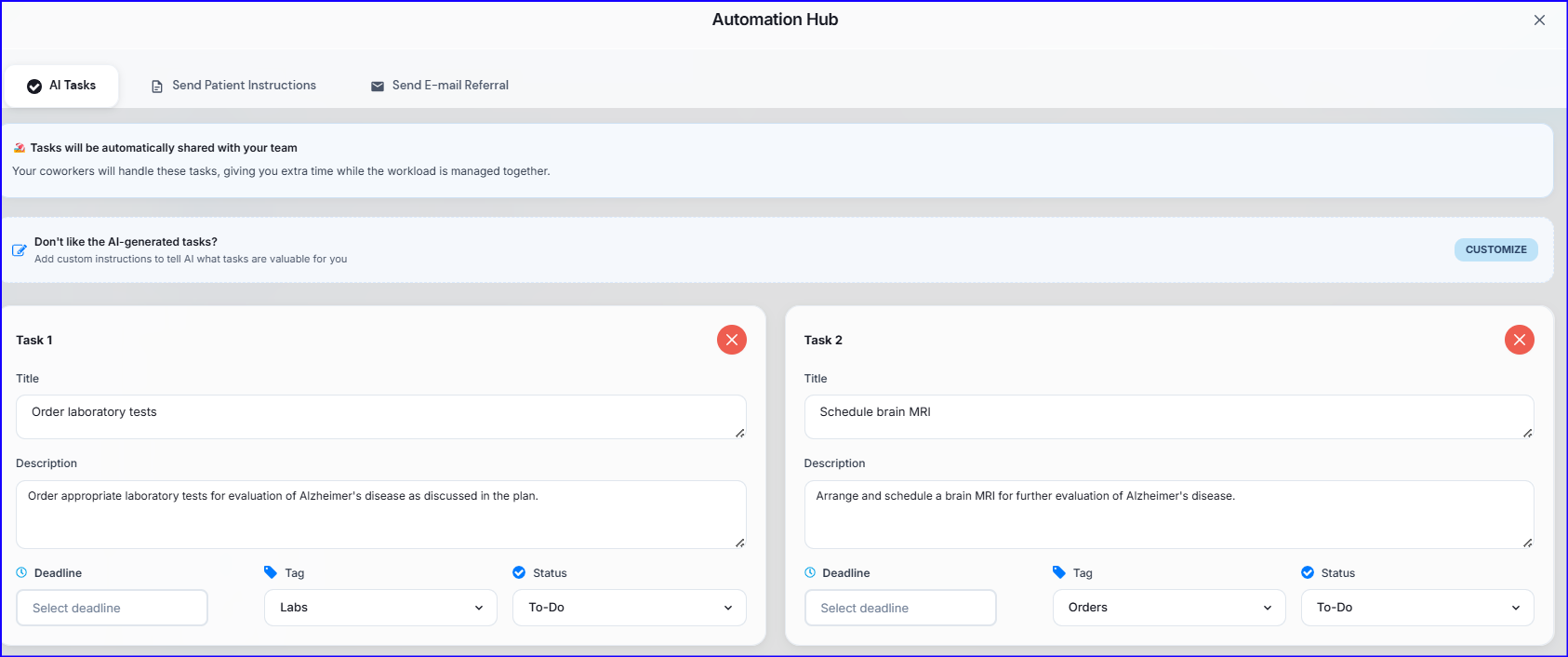Click Task 1 description resize handle
Screen dimensions: 1568x657
[740, 543]
